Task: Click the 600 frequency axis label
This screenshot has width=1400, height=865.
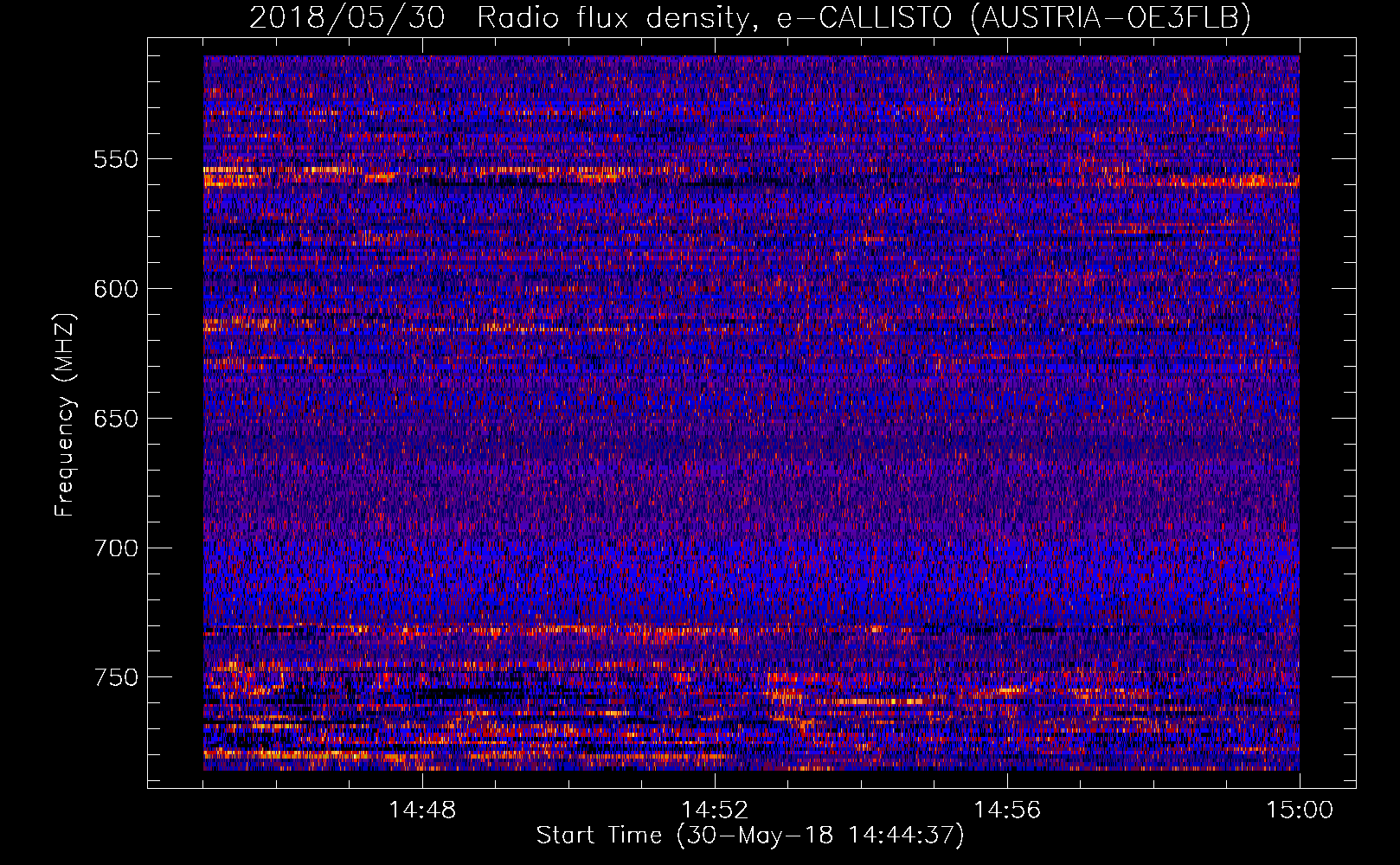Action: tap(116, 289)
